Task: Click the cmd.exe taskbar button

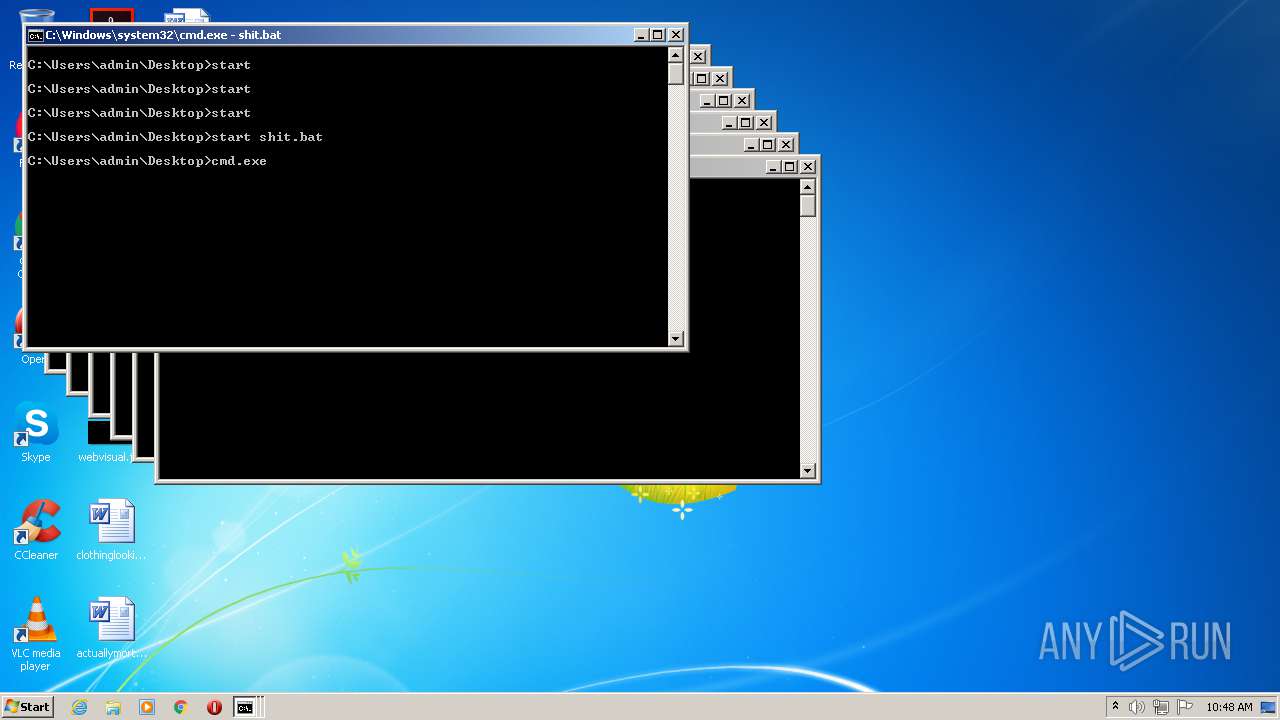Action: (x=246, y=707)
